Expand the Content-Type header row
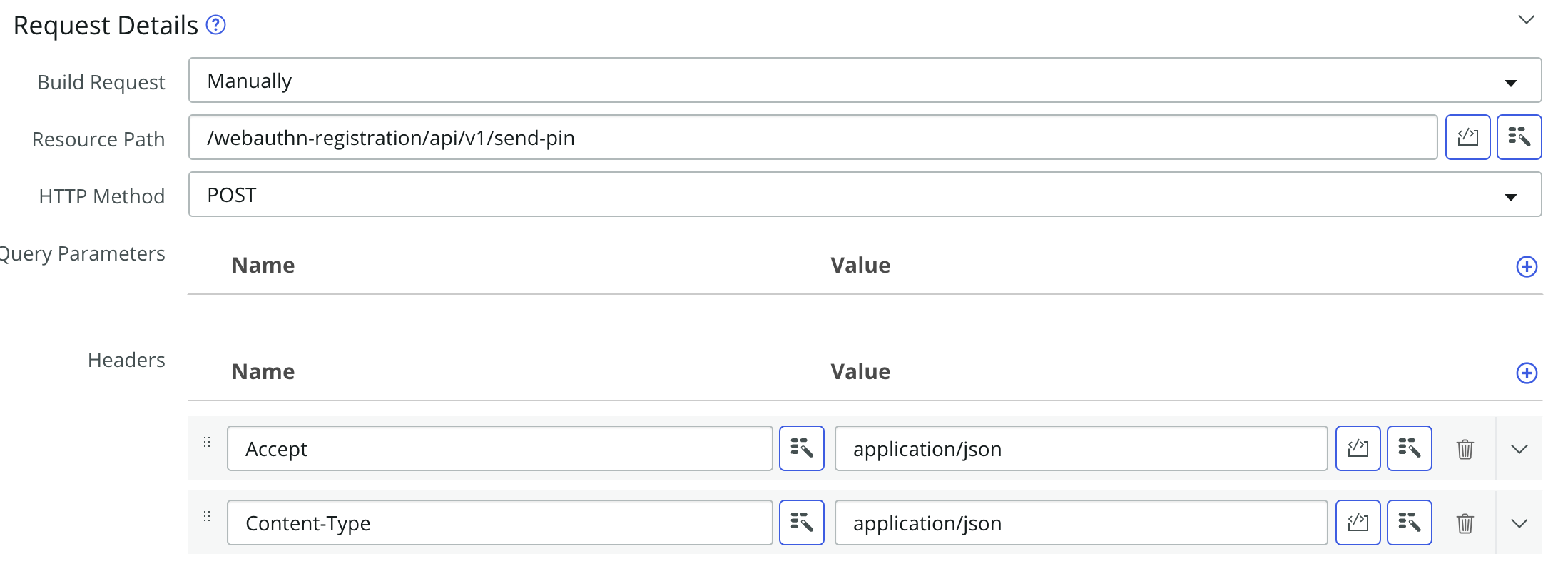The height and width of the screenshot is (584, 1568). point(1519,523)
